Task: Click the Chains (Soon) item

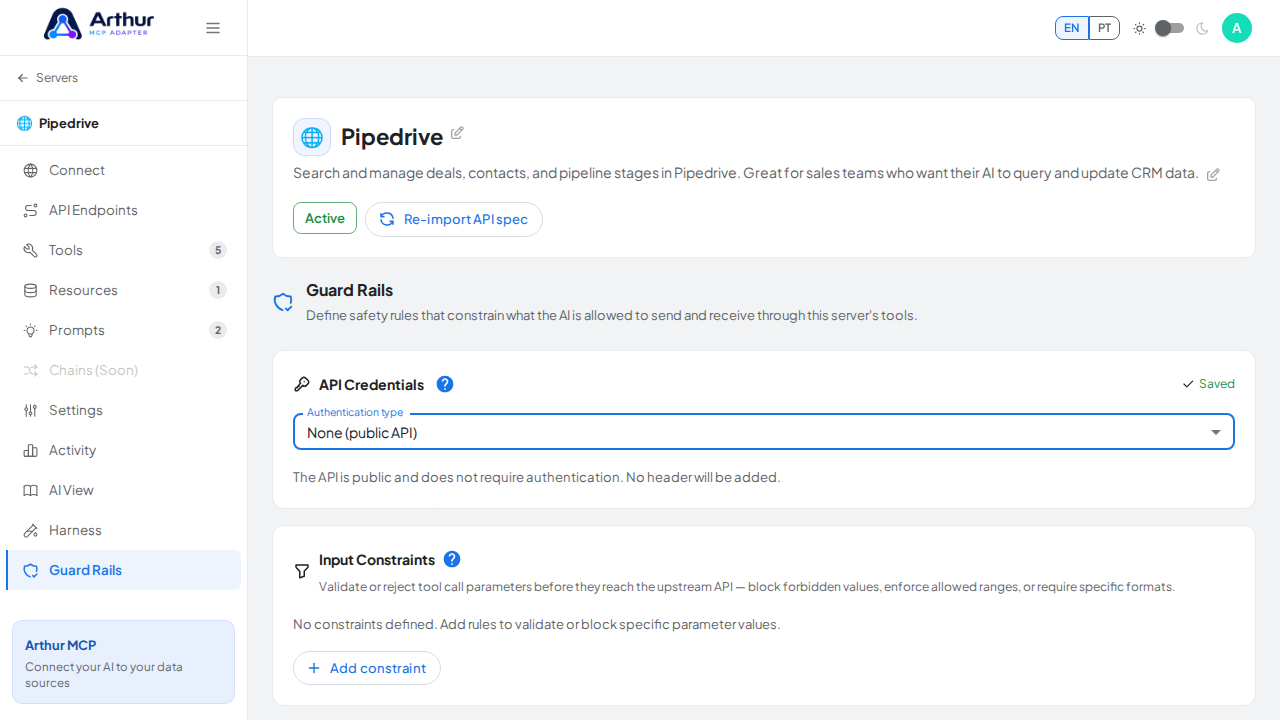Action: pyautogui.click(x=124, y=370)
